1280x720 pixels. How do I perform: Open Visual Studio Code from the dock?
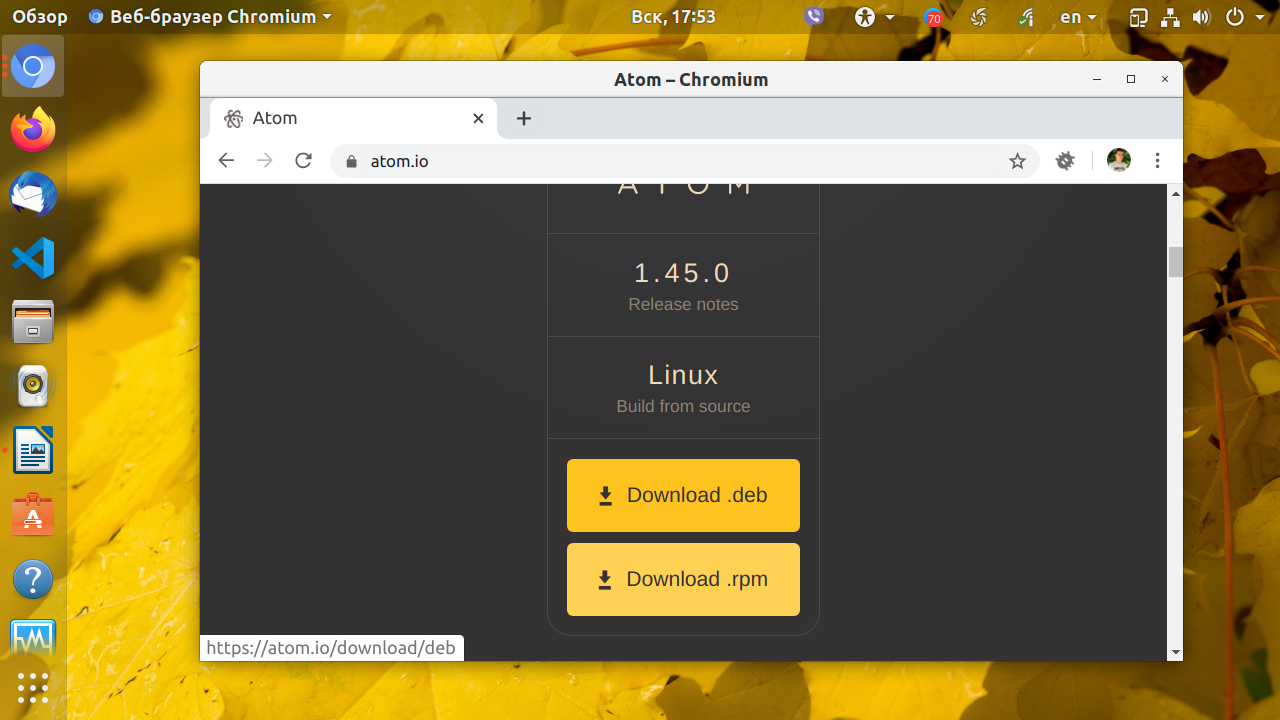pos(33,258)
